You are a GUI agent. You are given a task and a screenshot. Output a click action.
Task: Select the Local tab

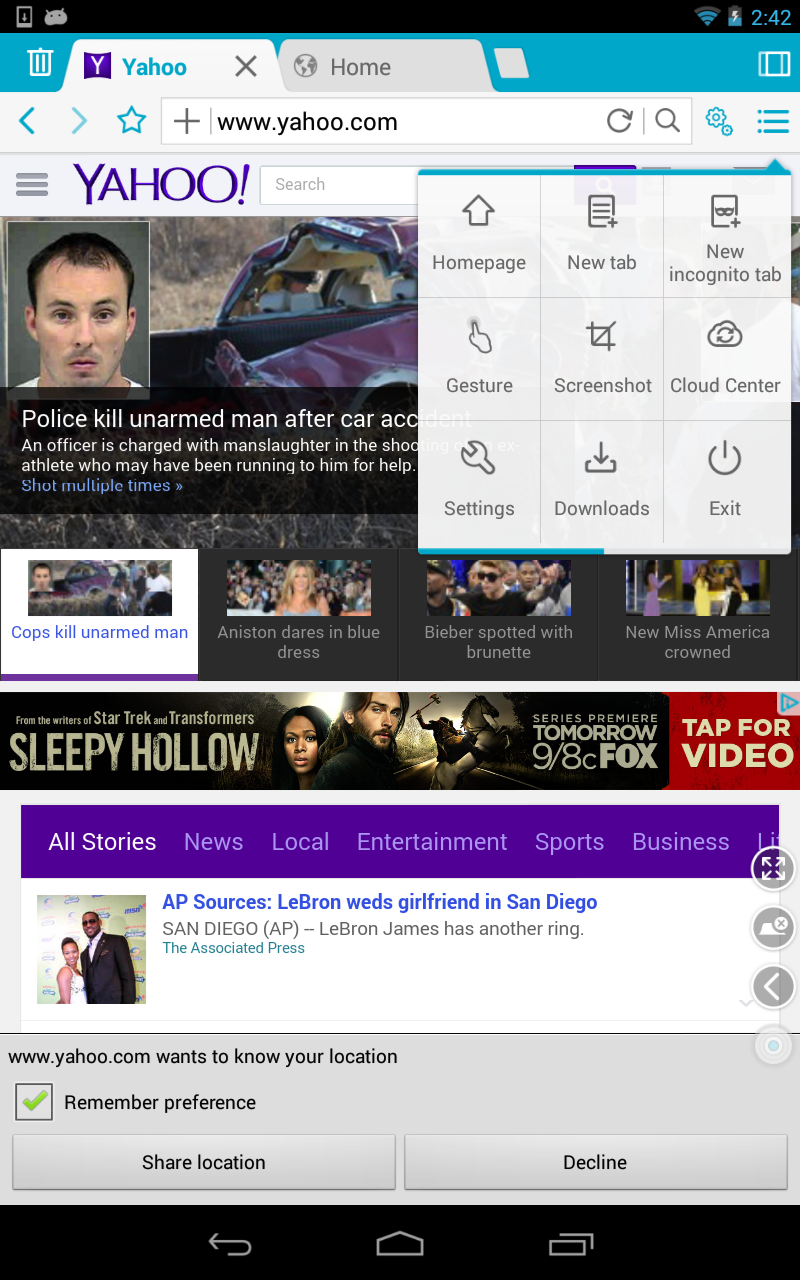300,842
